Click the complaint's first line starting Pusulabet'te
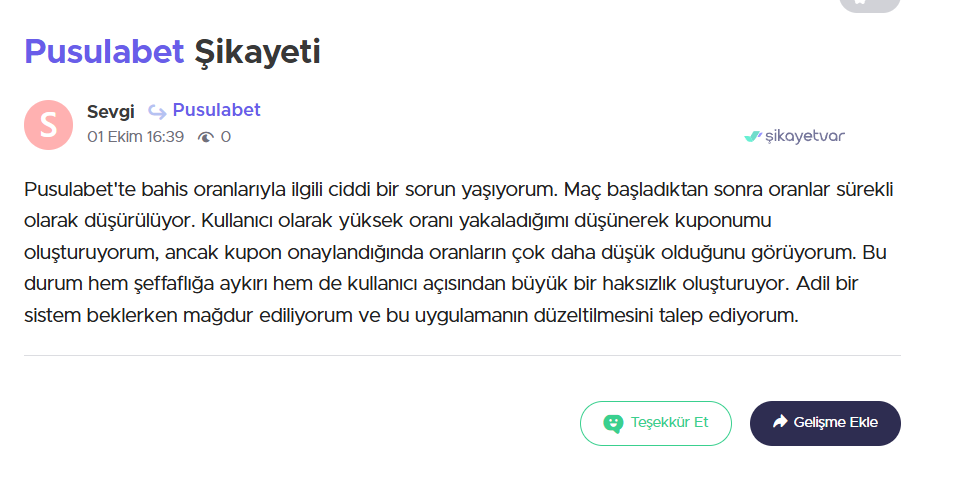Image resolution: width=971 pixels, height=487 pixels. [x=458, y=189]
